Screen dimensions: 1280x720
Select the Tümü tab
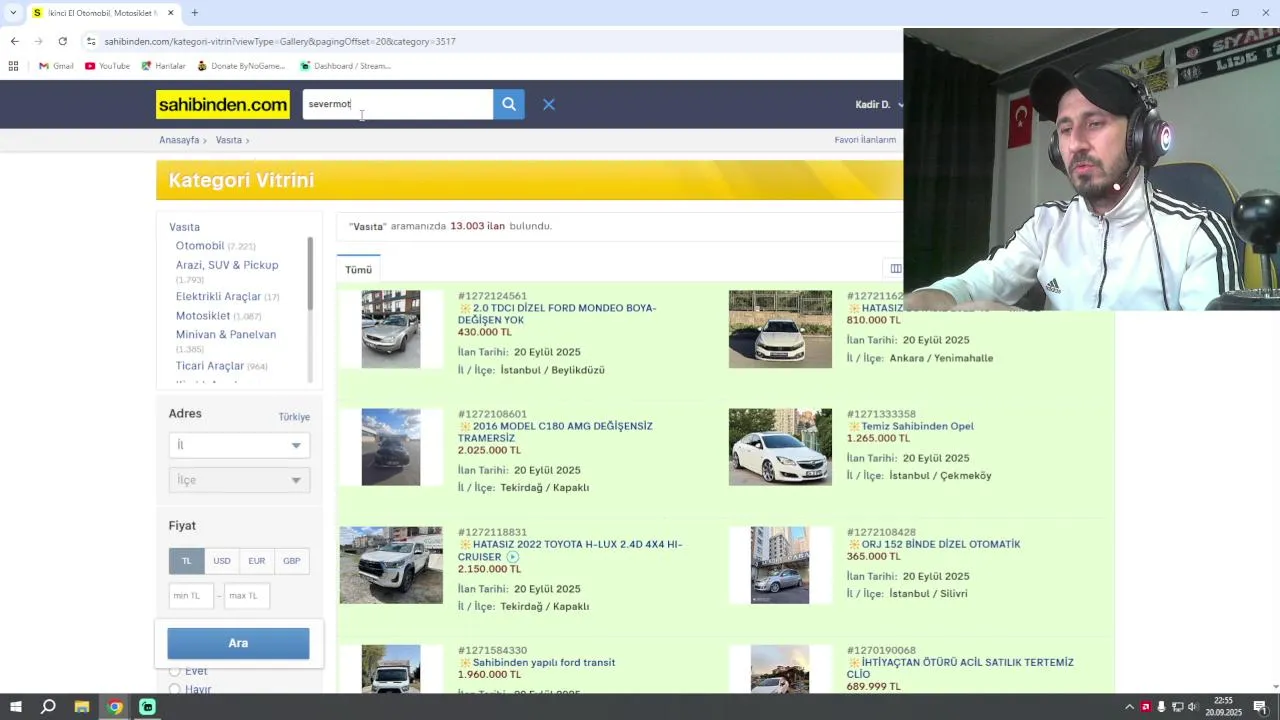click(x=358, y=270)
